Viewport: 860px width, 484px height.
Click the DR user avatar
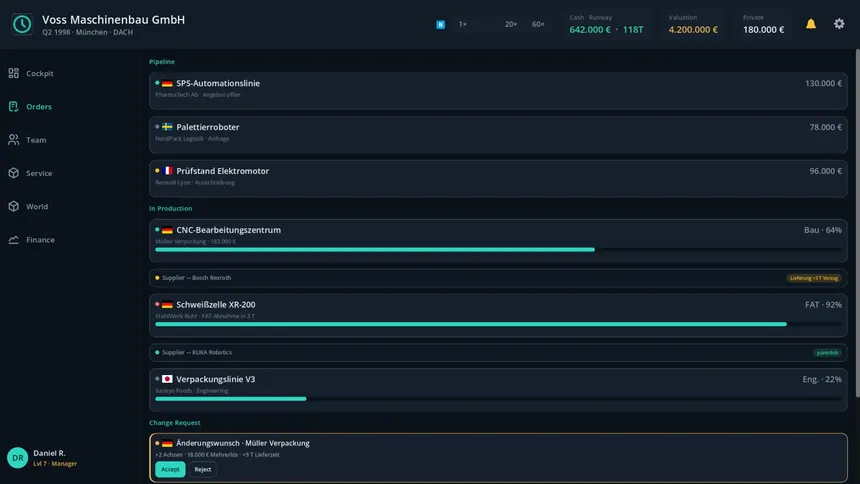[18, 458]
